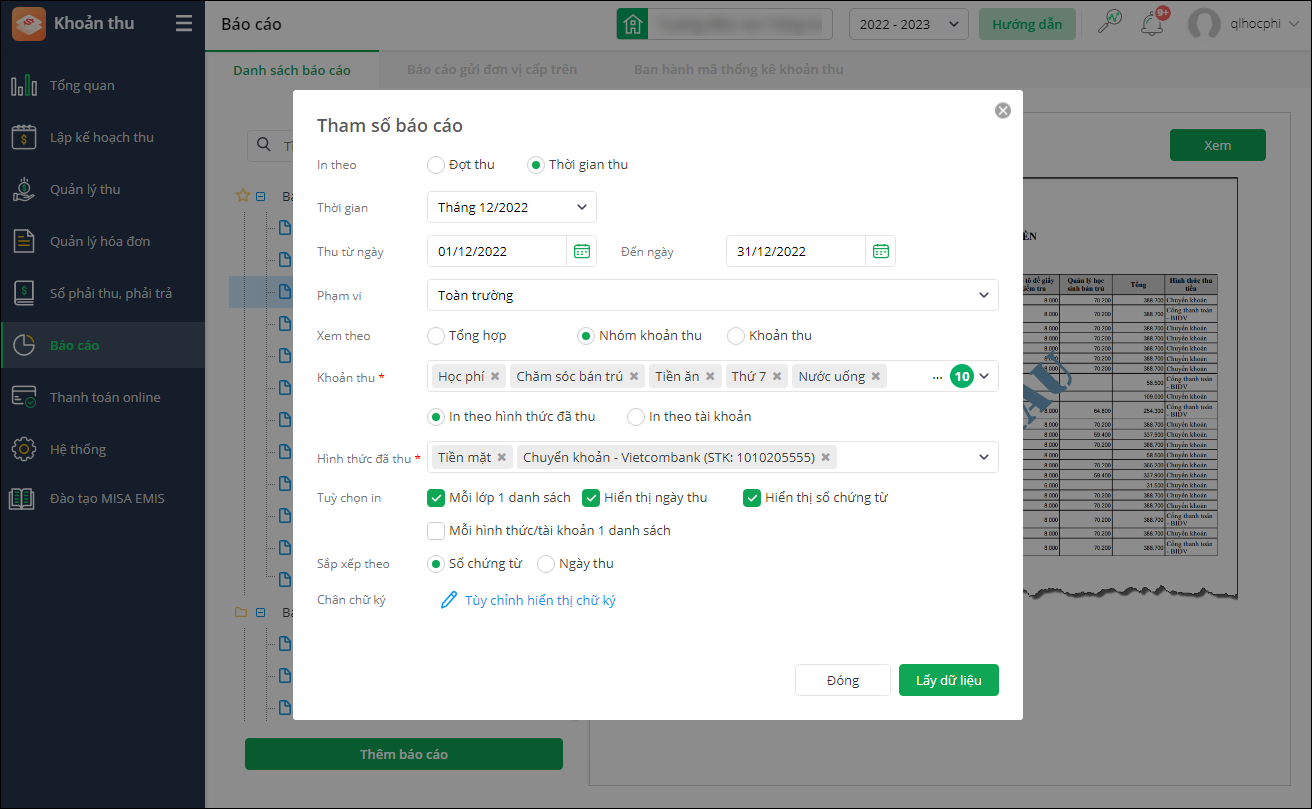This screenshot has width=1312, height=809.
Task: Open calendar picker for Đến ngày
Action: pyautogui.click(x=881, y=251)
